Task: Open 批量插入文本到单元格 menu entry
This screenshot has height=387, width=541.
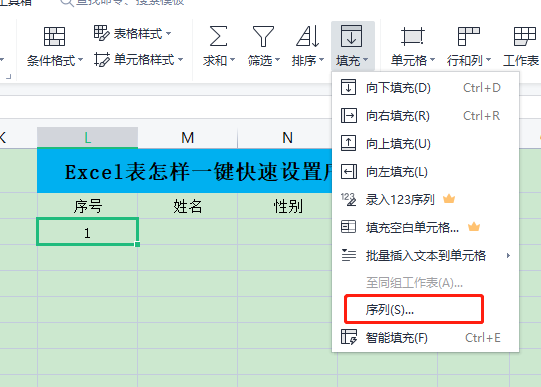Action: pos(425,255)
